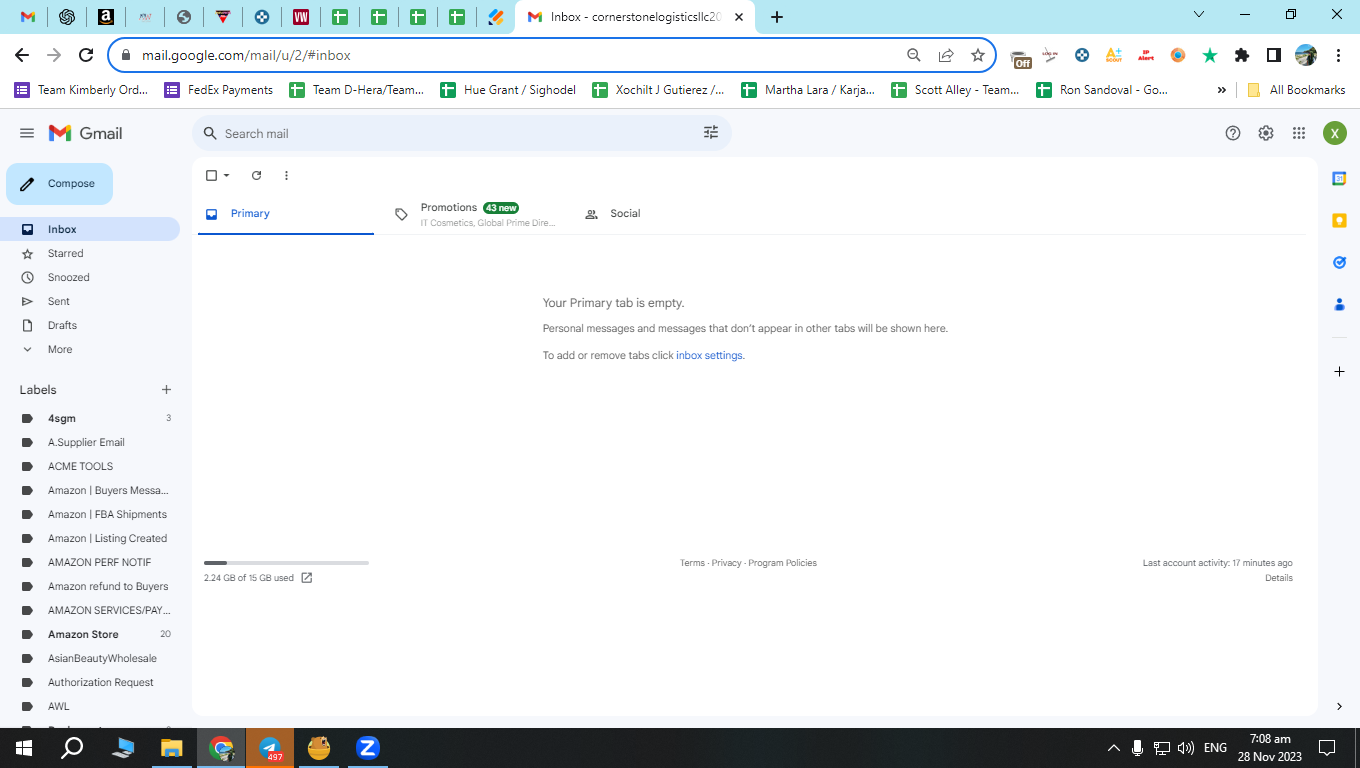Open the Google apps grid icon
1360x768 pixels.
1299,133
